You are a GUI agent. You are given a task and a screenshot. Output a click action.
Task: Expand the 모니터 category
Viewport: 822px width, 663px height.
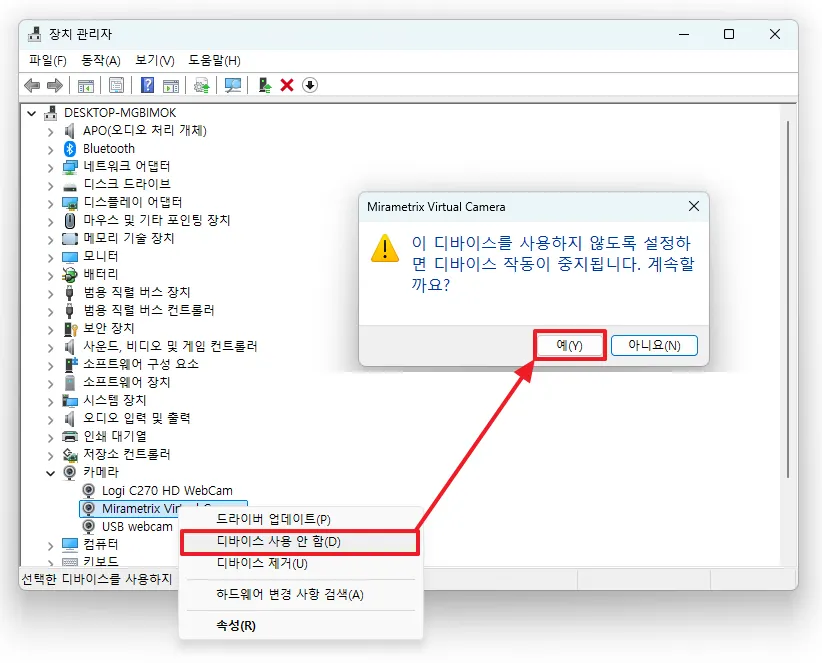pos(50,257)
